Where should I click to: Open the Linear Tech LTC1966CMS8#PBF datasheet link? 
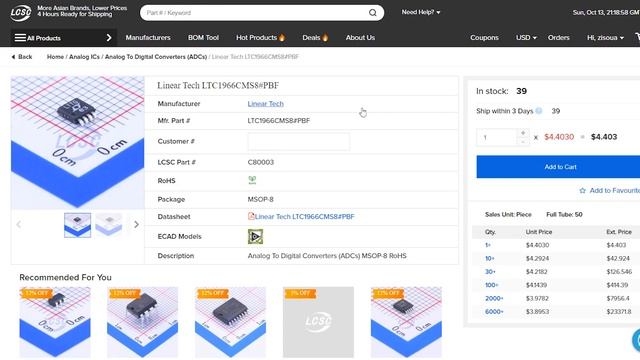pos(304,216)
